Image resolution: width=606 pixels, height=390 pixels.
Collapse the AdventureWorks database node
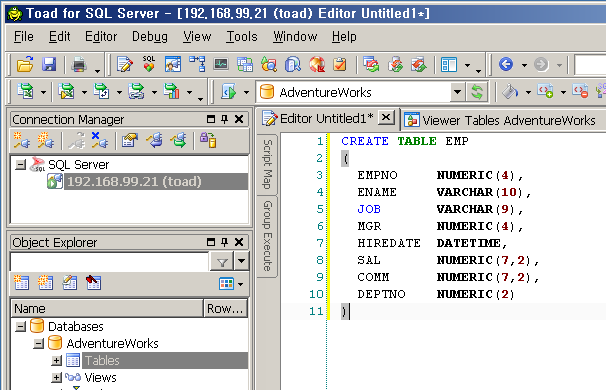click(x=39, y=344)
